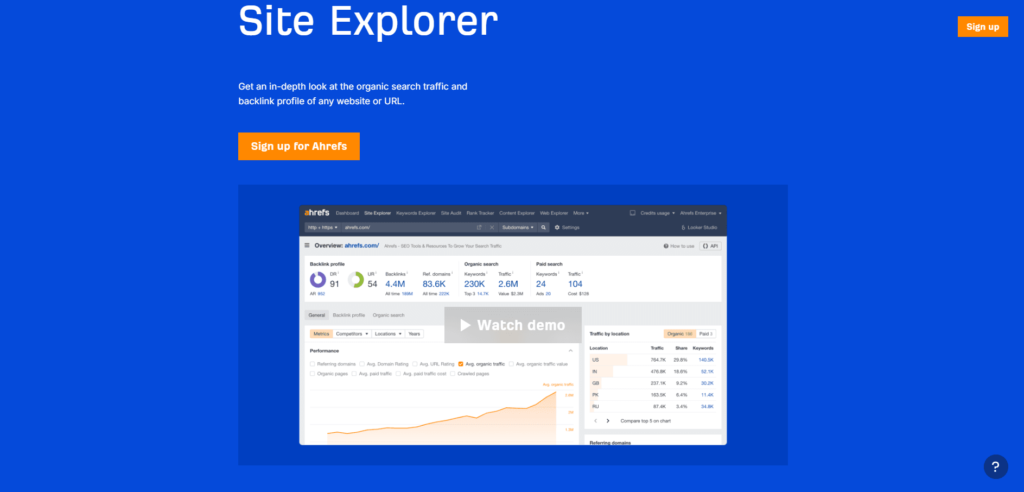Open the Subdomains dropdown
The image size is (1024, 492).
click(x=519, y=227)
